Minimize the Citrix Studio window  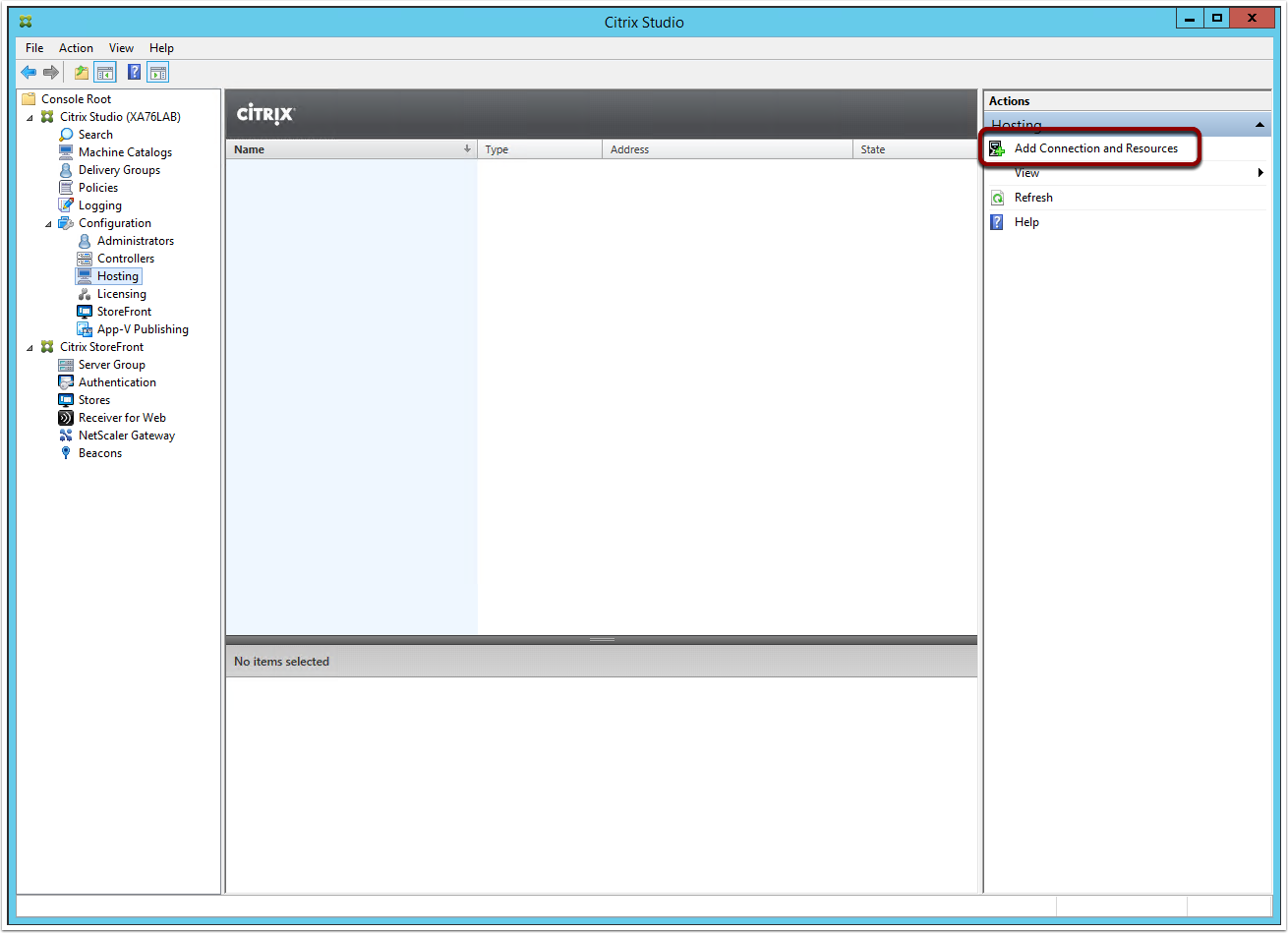tap(1190, 18)
